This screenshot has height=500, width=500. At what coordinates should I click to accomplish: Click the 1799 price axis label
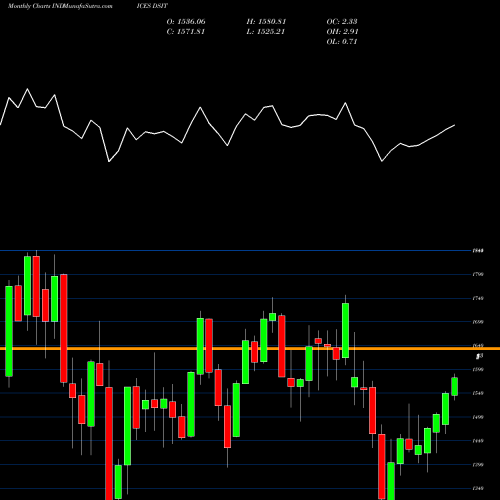(x=478, y=274)
